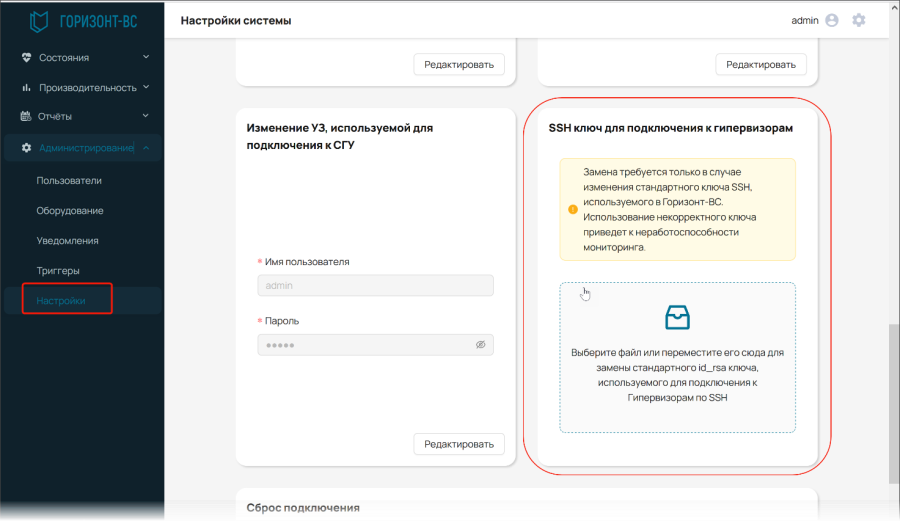The width and height of the screenshot is (900, 521).
Task: Expand the Состояния menu chevron
Action: [x=146, y=57]
